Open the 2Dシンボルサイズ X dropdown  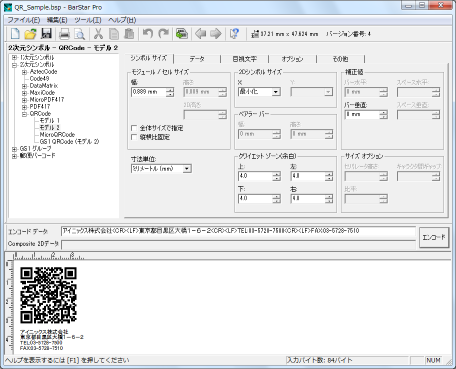pos(276,92)
